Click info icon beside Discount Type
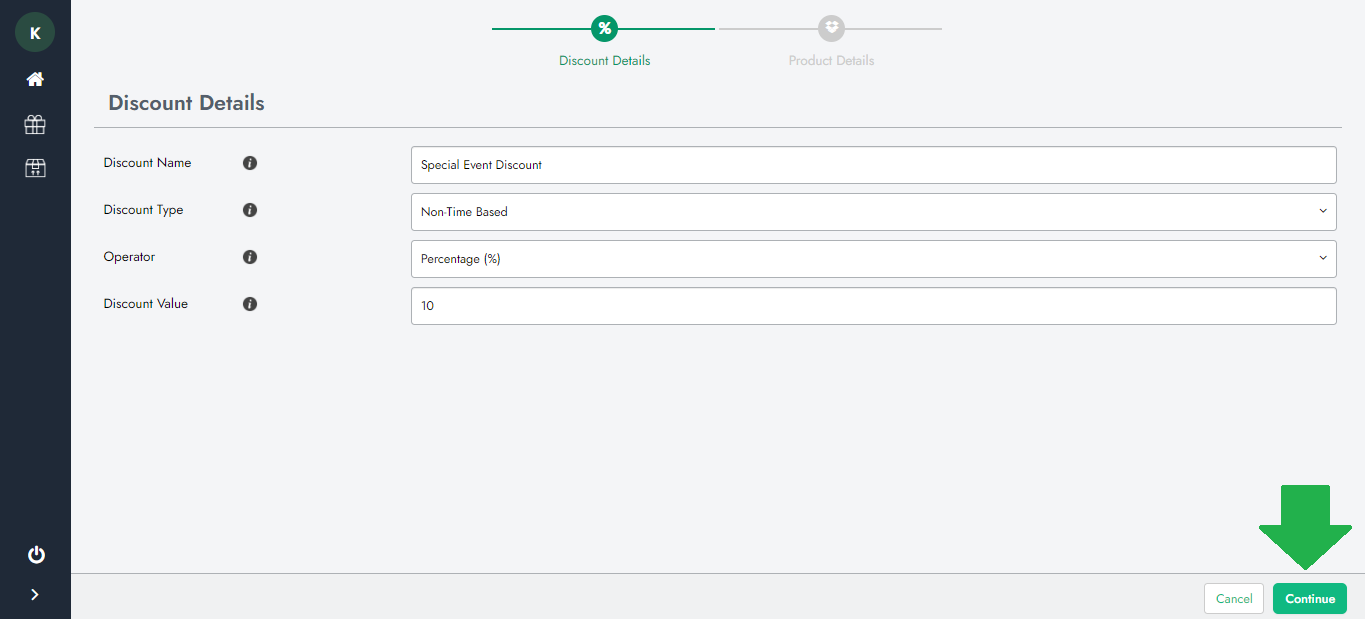This screenshot has width=1365, height=619. 250,210
